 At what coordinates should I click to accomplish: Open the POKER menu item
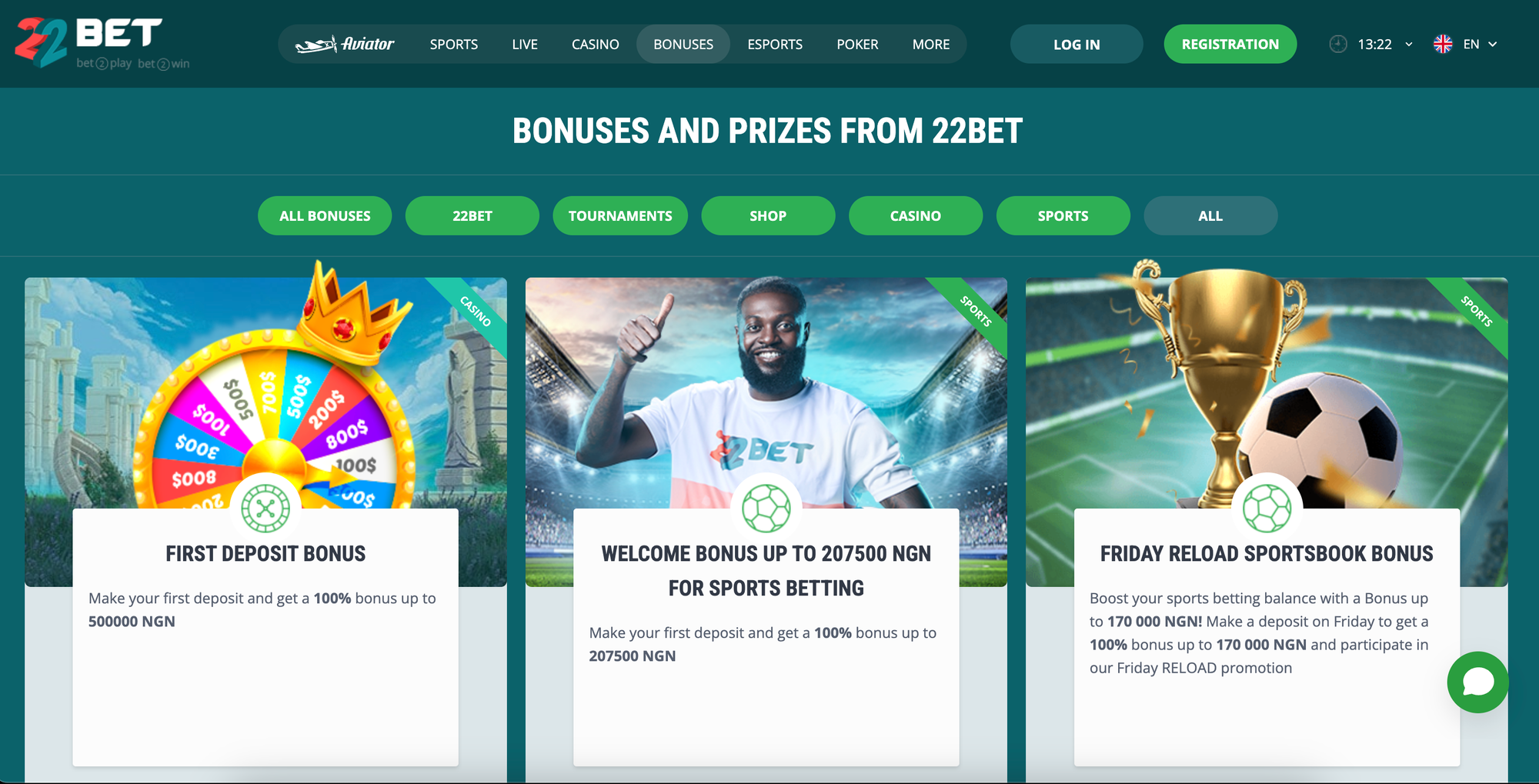click(x=857, y=44)
